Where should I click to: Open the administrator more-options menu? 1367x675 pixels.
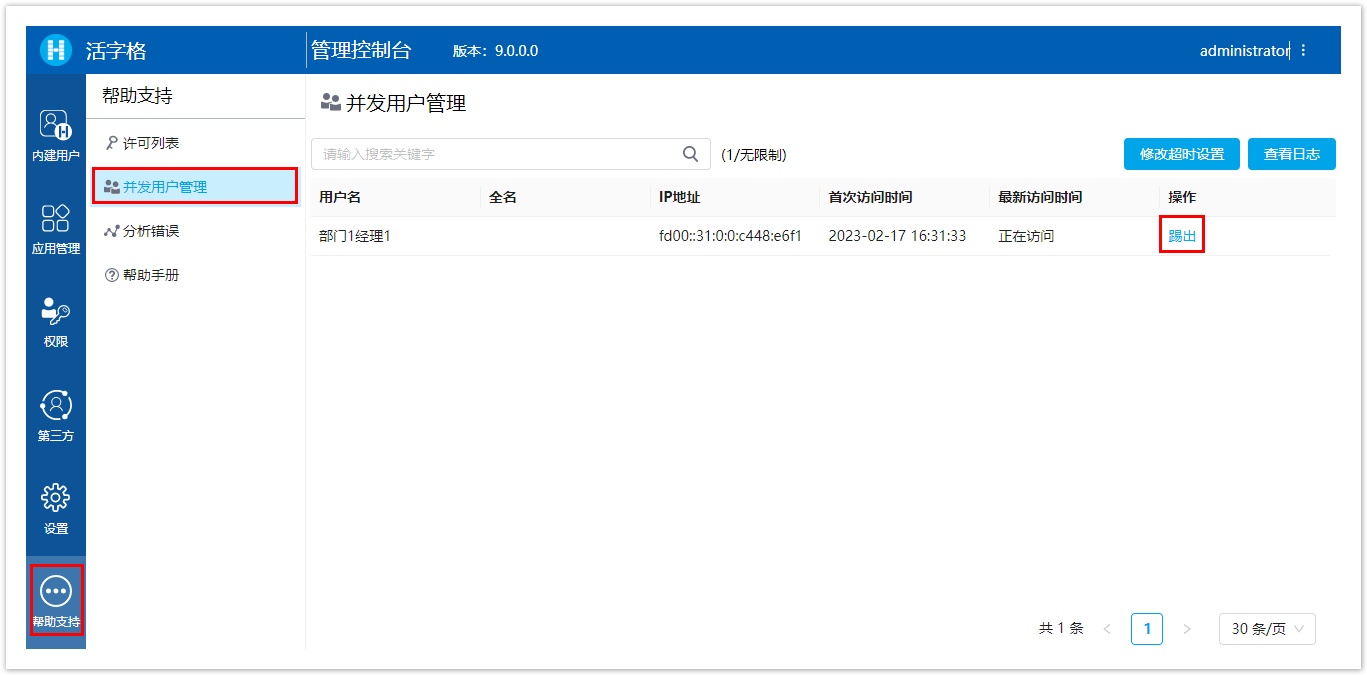pos(1303,50)
